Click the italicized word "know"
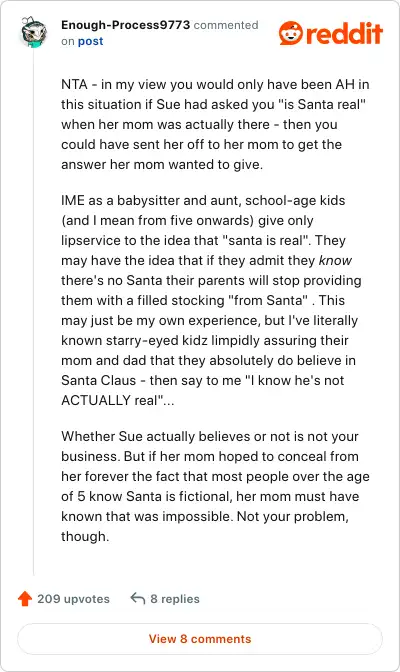The image size is (400, 672). click(x=335, y=260)
